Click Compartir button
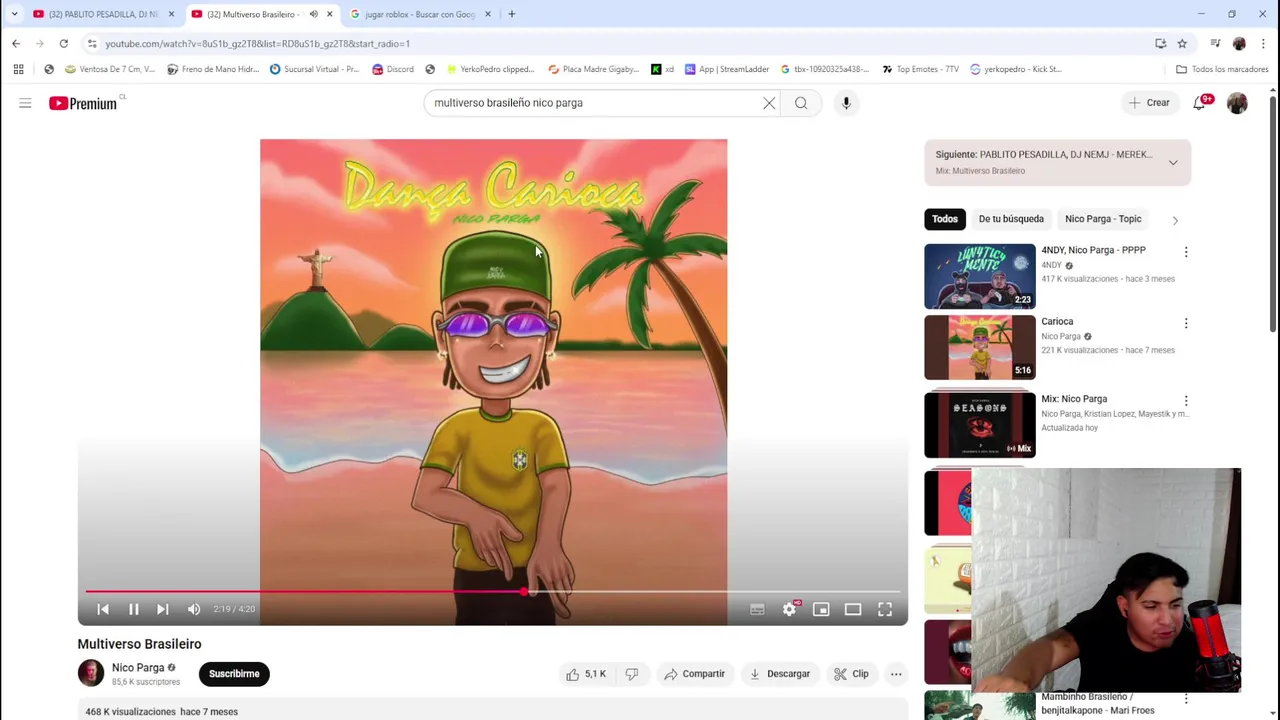1280x720 pixels. [x=694, y=674]
